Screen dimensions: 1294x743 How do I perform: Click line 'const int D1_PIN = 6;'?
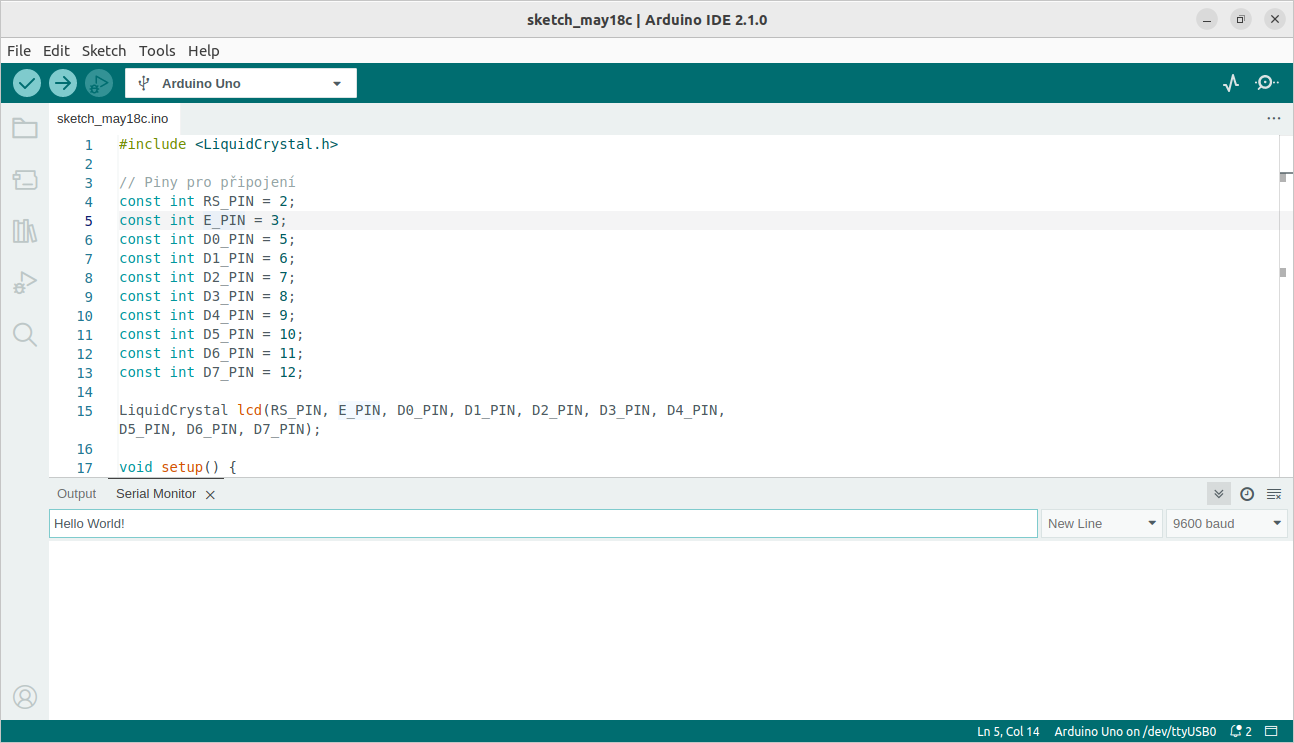pos(207,259)
